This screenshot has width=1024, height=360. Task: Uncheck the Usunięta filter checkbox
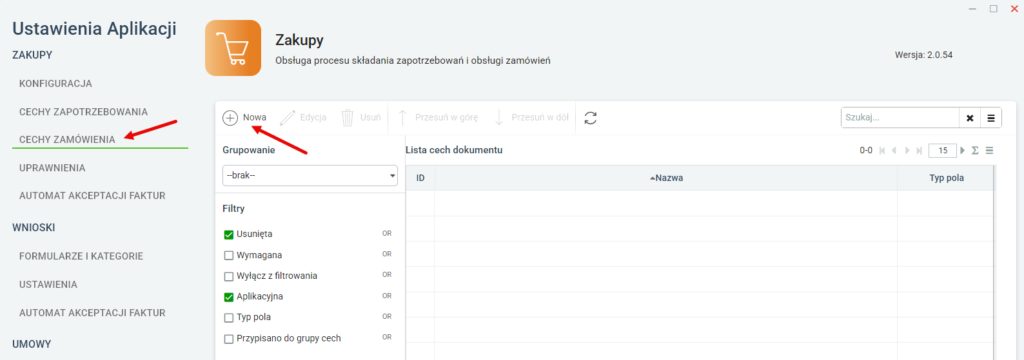229,234
